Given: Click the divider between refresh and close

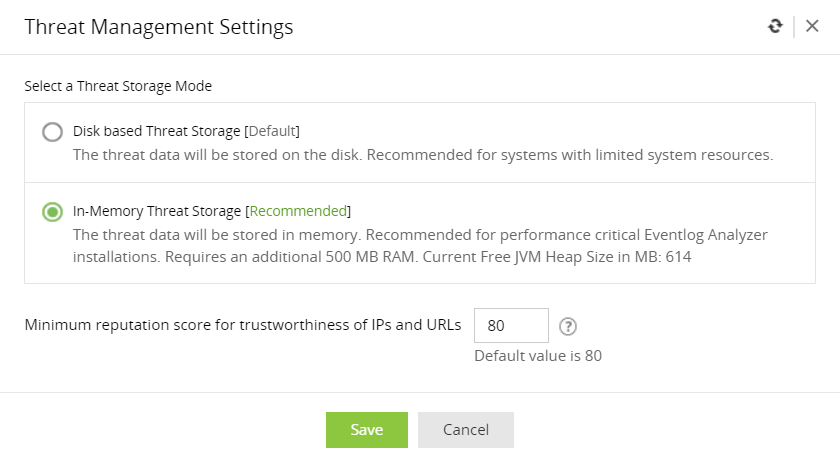Looking at the screenshot, I should [794, 27].
